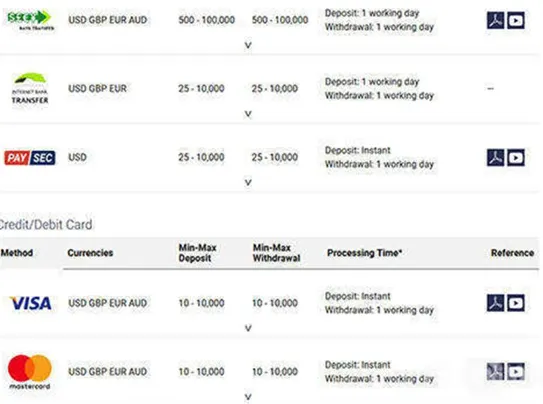Click the Min-Max Deposit column header
The width and height of the screenshot is (543, 404).
pyautogui.click(x=197, y=253)
